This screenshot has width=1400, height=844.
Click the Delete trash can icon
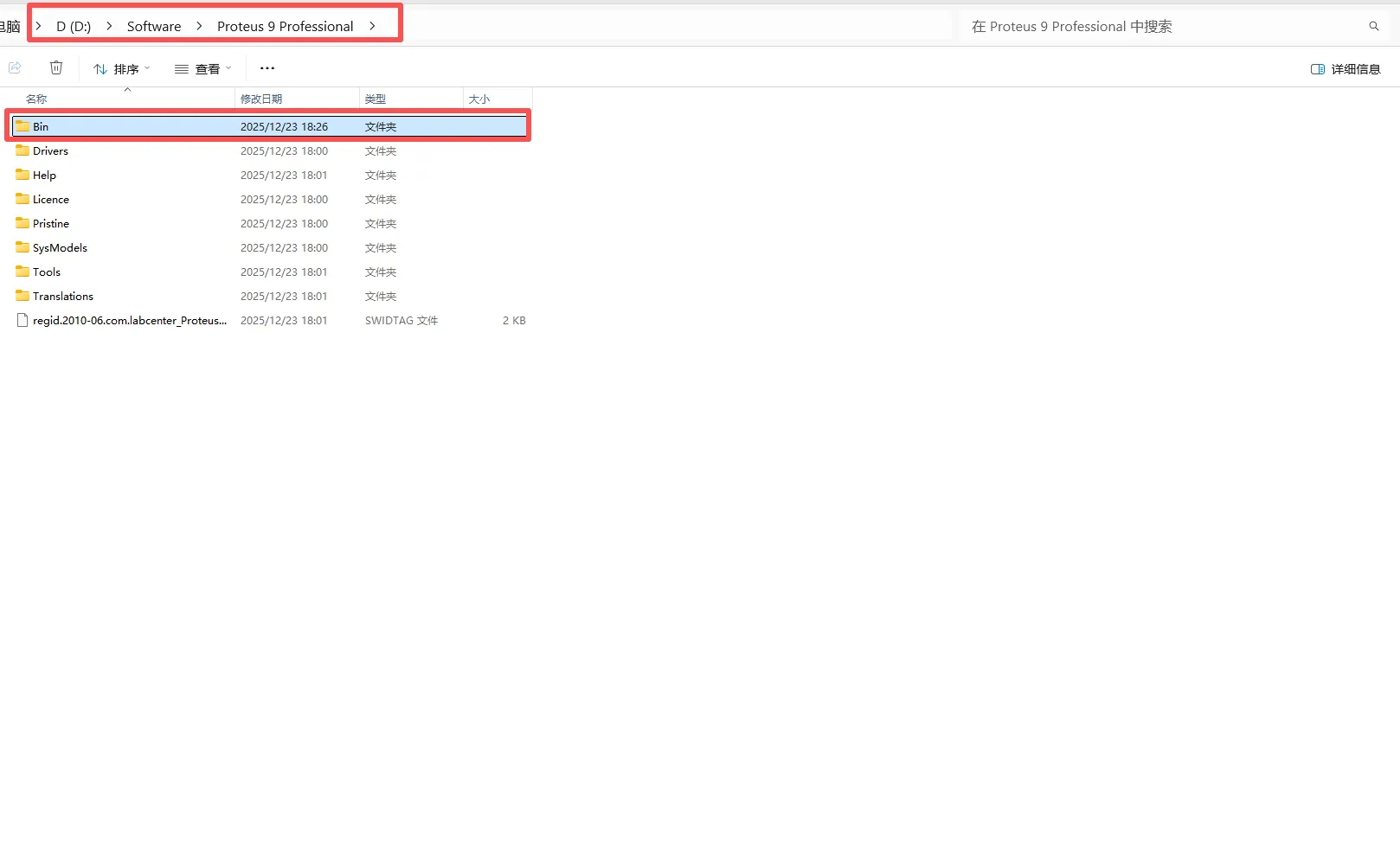(x=56, y=68)
